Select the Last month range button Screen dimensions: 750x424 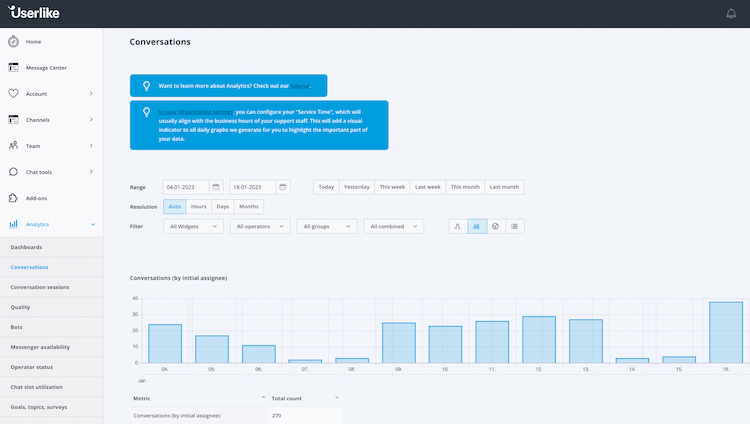click(x=503, y=187)
